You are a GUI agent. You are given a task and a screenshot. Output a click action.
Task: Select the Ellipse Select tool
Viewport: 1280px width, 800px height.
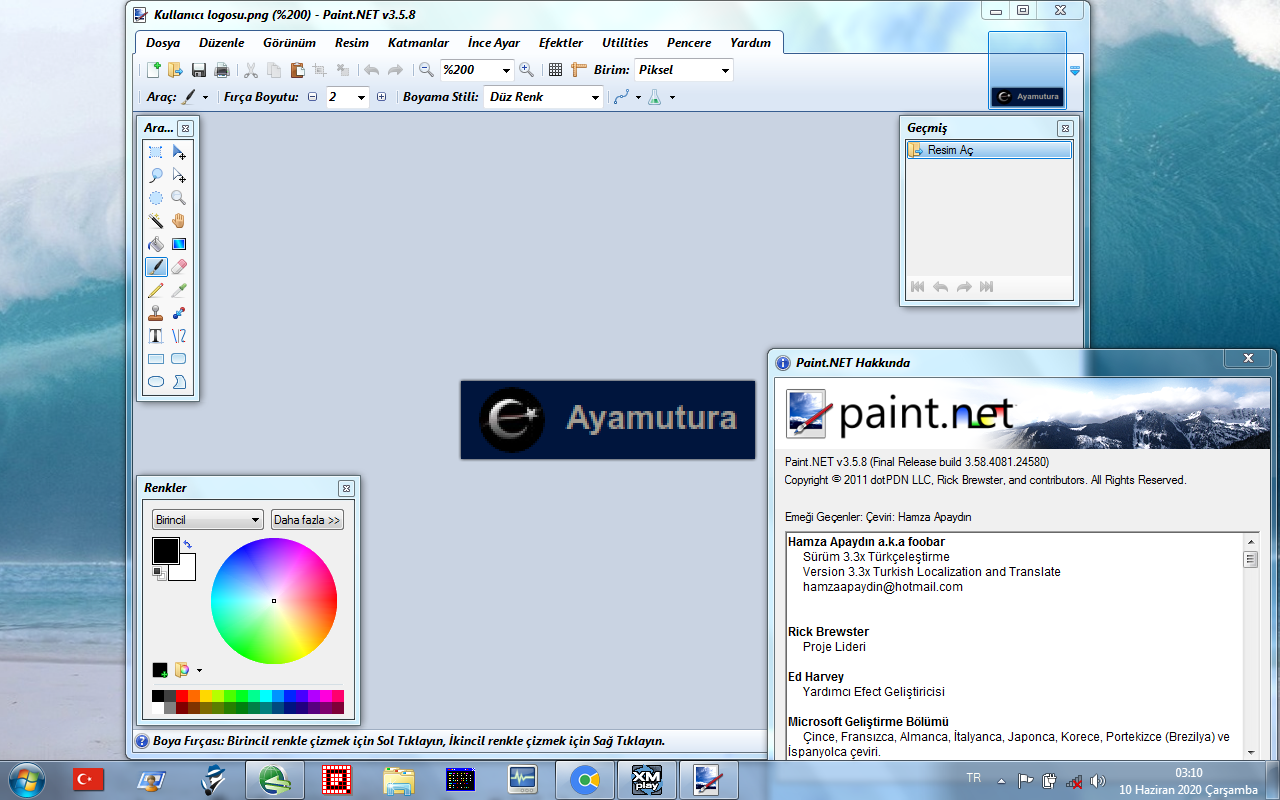click(156, 198)
